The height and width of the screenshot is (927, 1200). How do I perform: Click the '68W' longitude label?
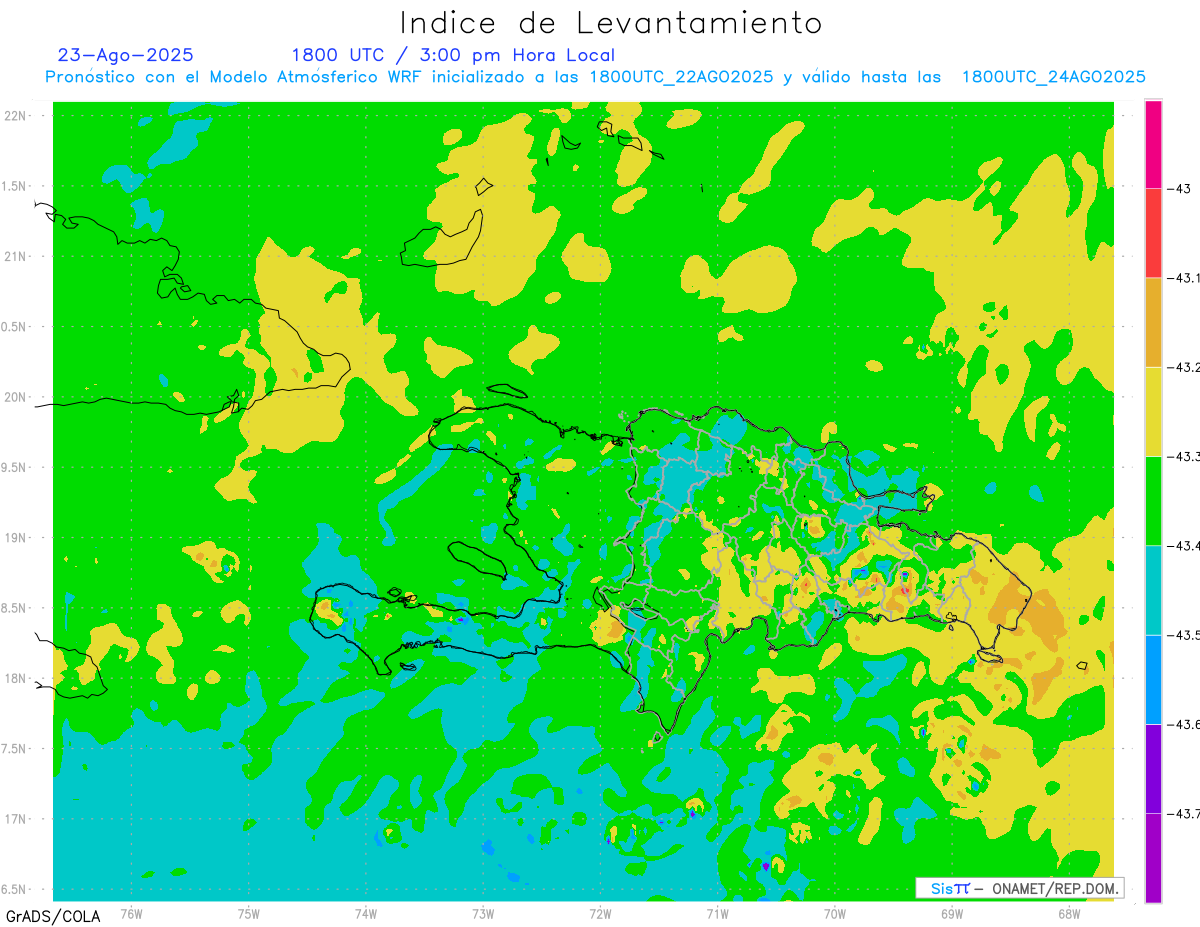(x=1069, y=913)
